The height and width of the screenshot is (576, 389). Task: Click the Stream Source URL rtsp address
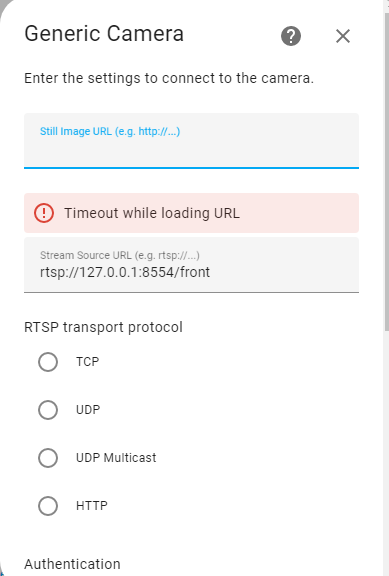(x=125, y=273)
